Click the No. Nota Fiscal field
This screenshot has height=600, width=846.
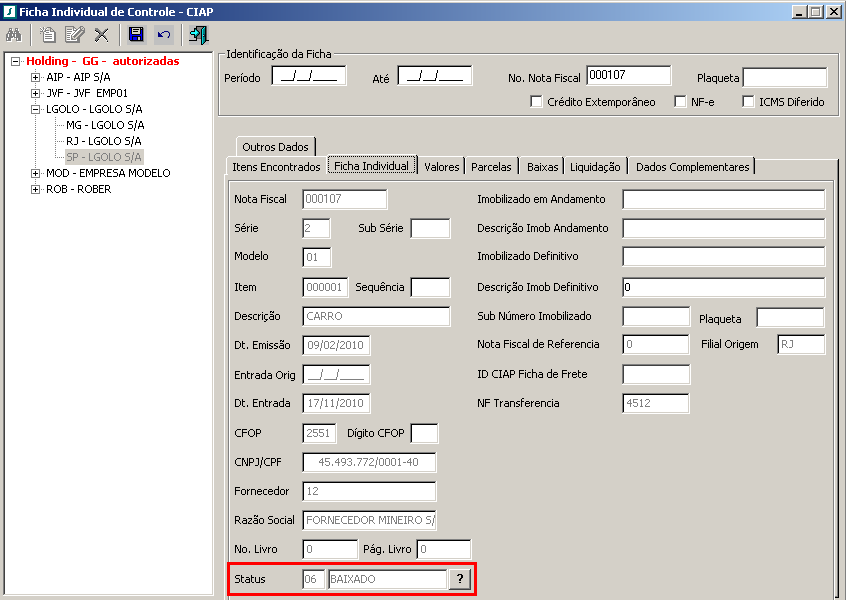coord(628,76)
